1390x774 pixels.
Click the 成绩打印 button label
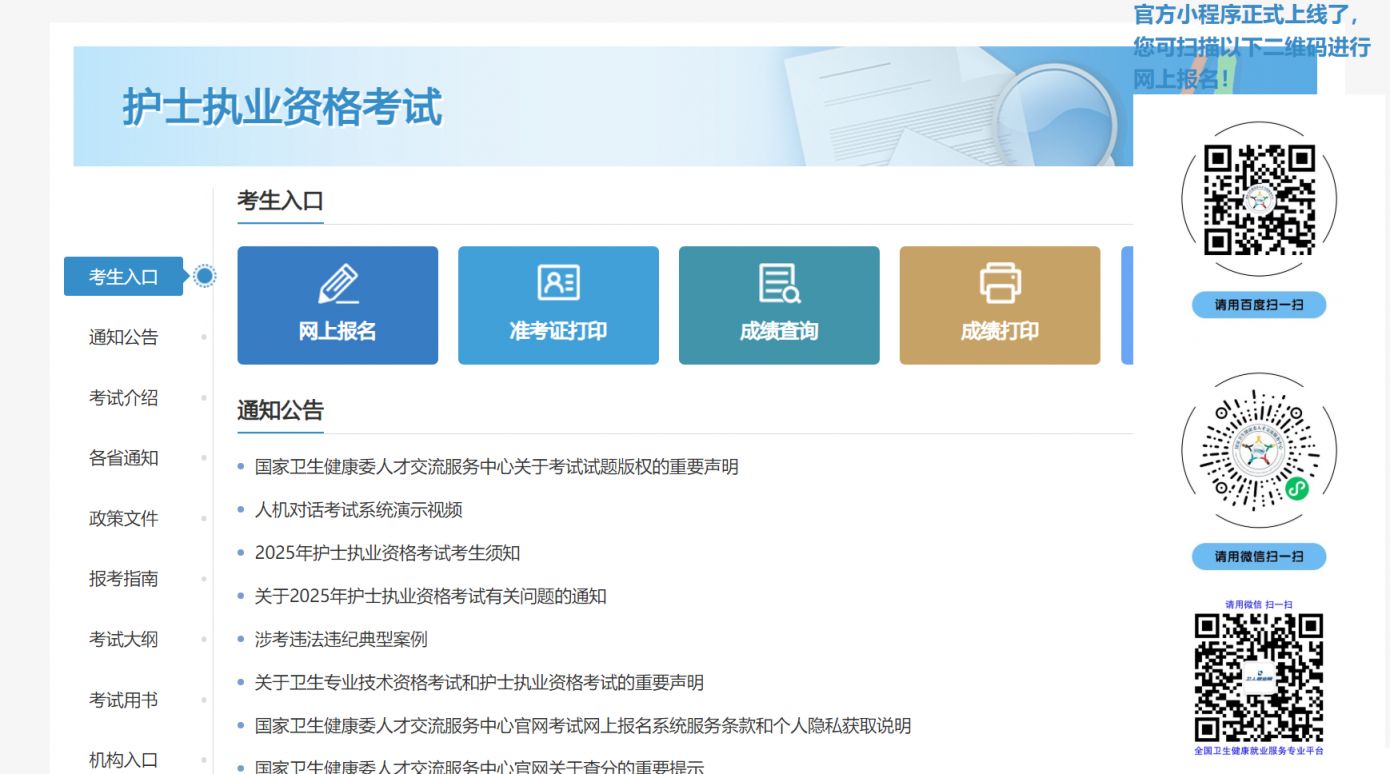coord(1000,331)
